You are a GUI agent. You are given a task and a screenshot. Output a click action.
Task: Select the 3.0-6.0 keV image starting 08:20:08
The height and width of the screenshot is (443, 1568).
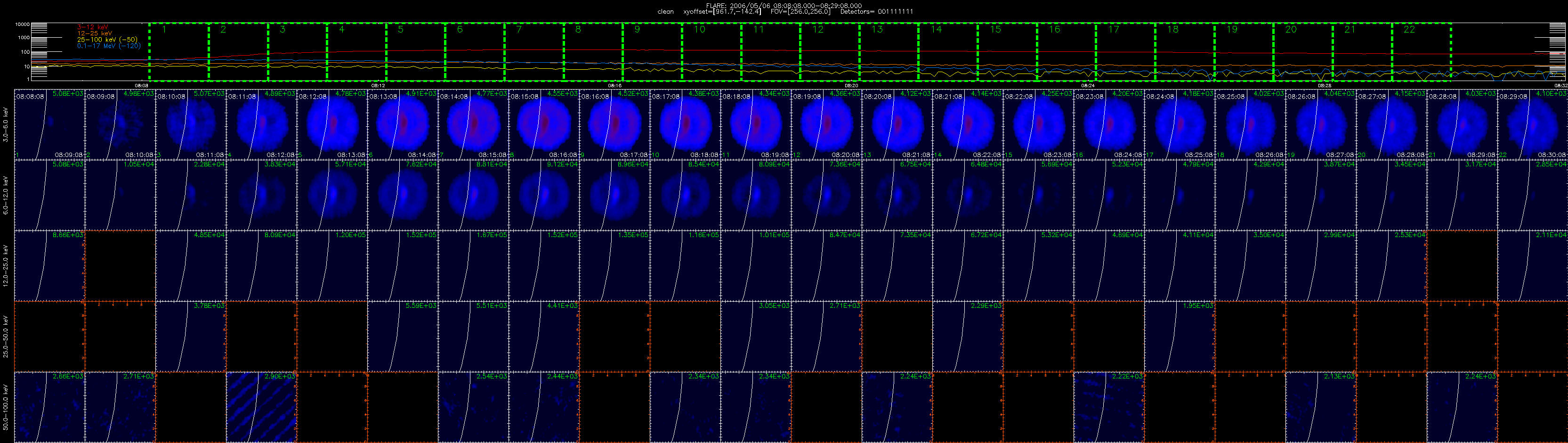click(x=897, y=124)
